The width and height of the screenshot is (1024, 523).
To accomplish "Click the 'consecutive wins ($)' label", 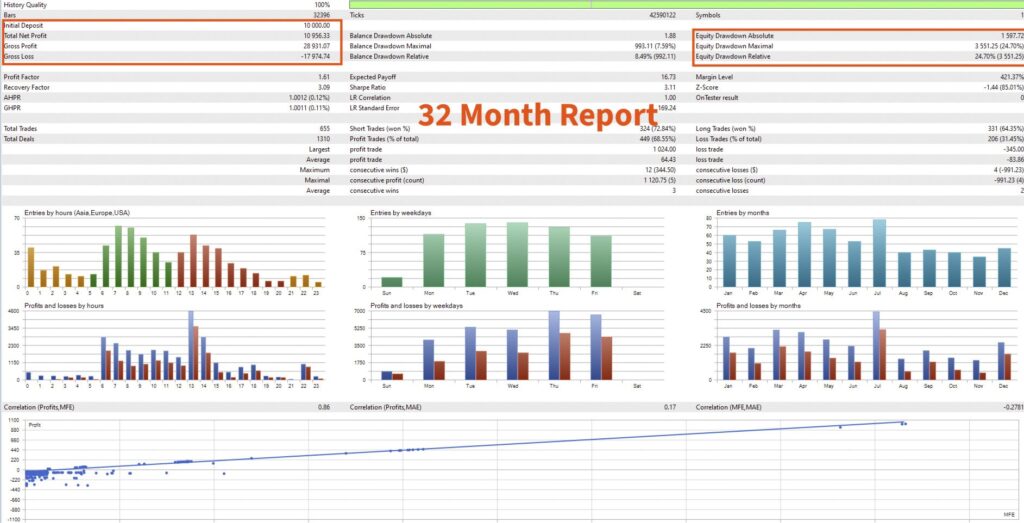I will click(x=377, y=170).
